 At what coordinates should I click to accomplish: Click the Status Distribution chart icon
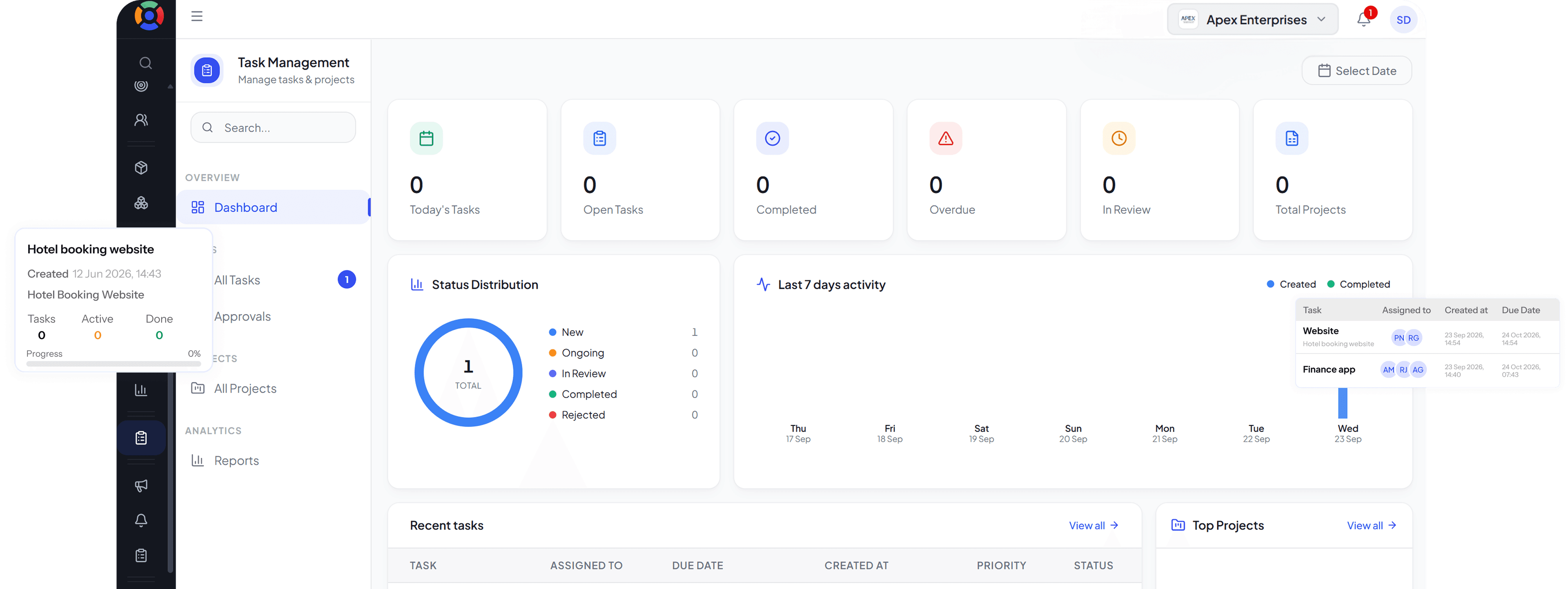point(417,284)
